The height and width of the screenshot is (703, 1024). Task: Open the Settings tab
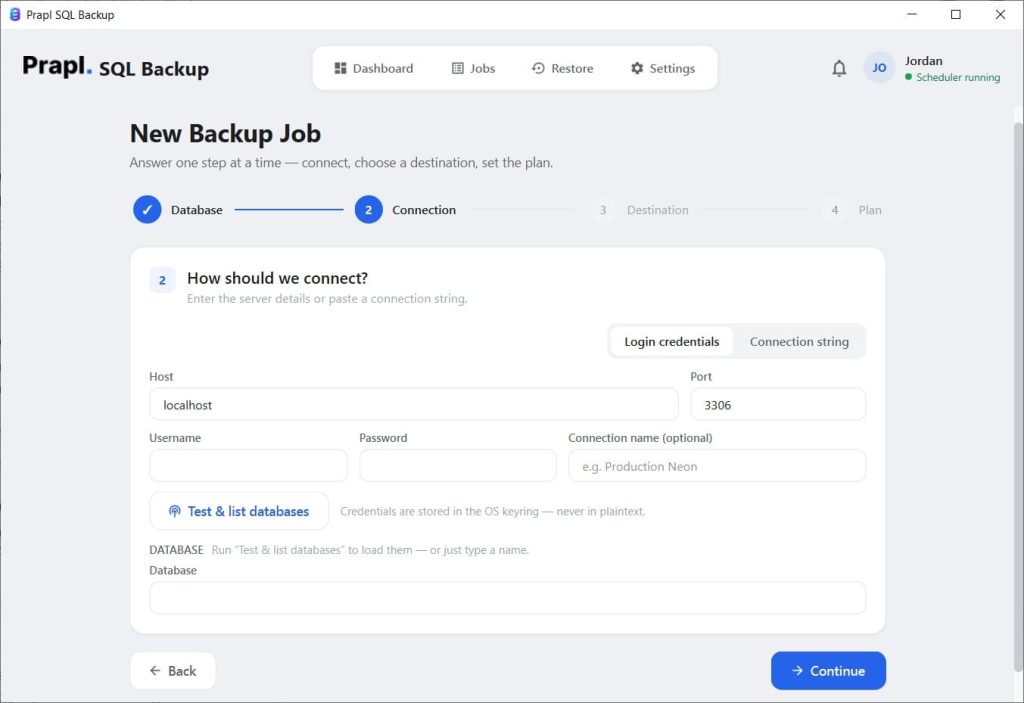663,68
